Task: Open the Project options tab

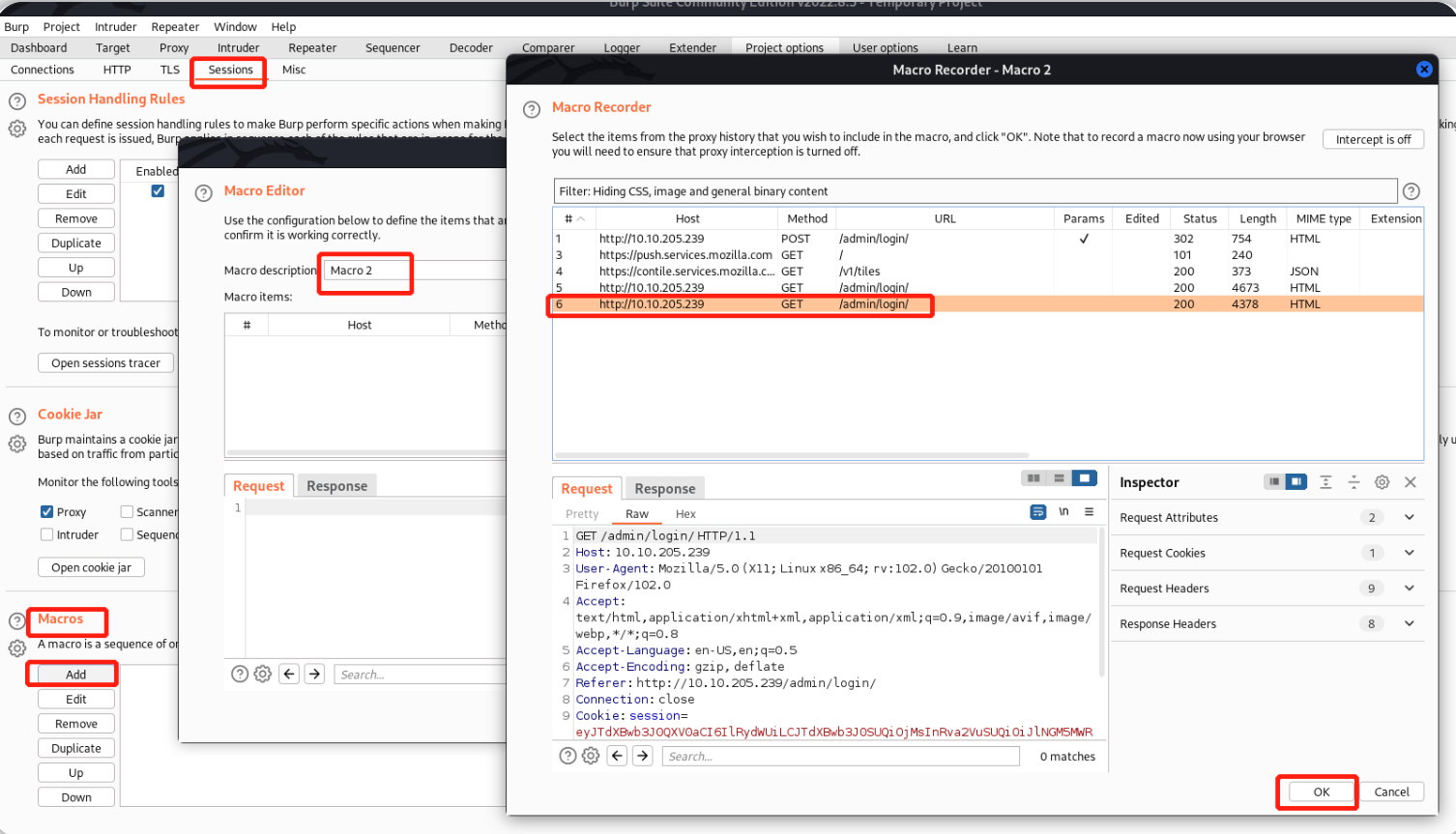Action: [784, 47]
